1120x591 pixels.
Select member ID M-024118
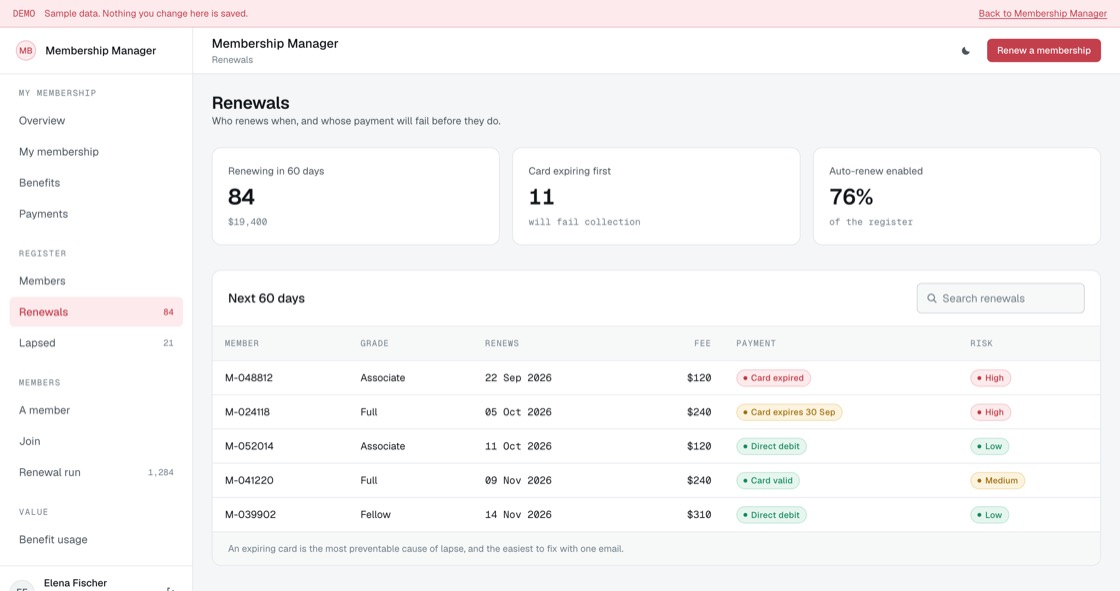247,412
